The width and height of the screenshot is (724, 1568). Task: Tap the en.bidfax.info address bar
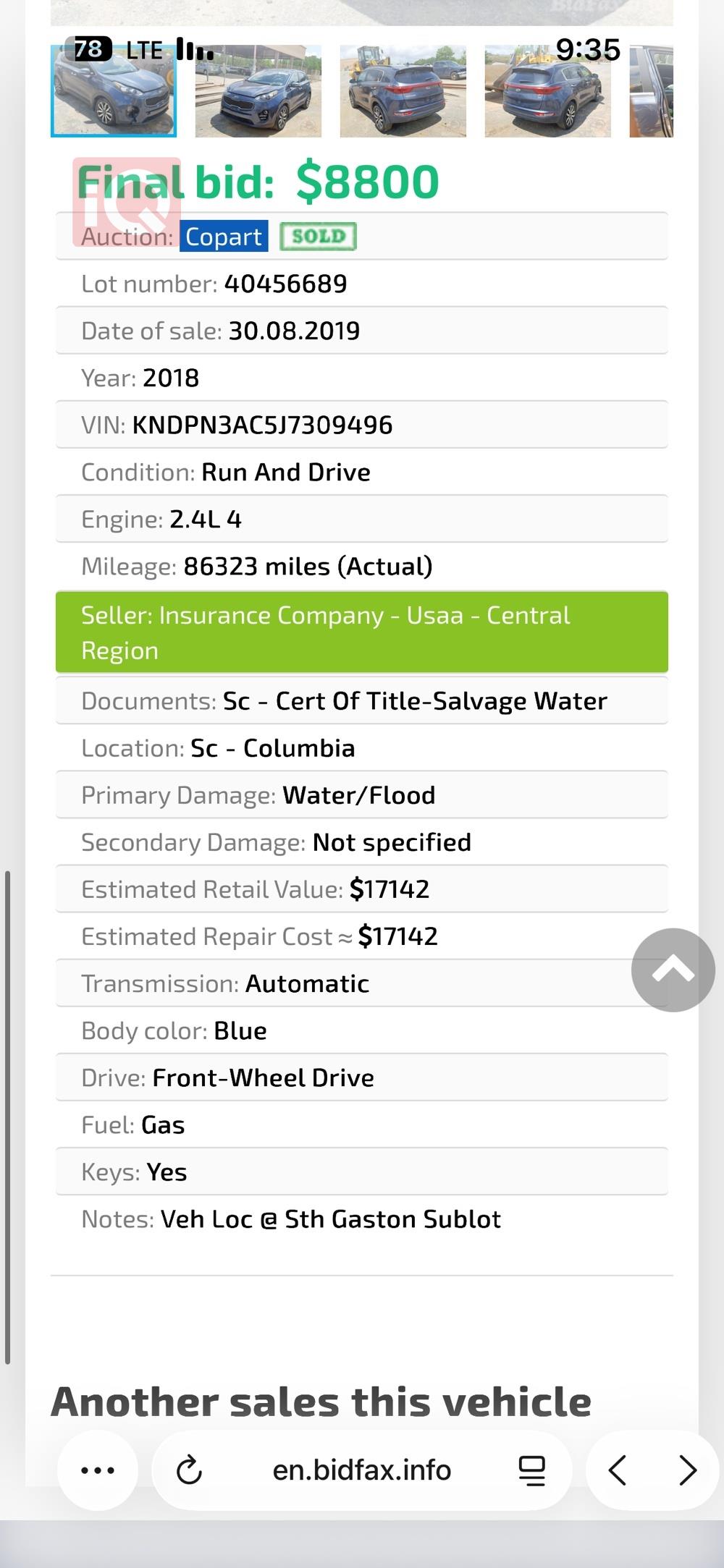[361, 1470]
